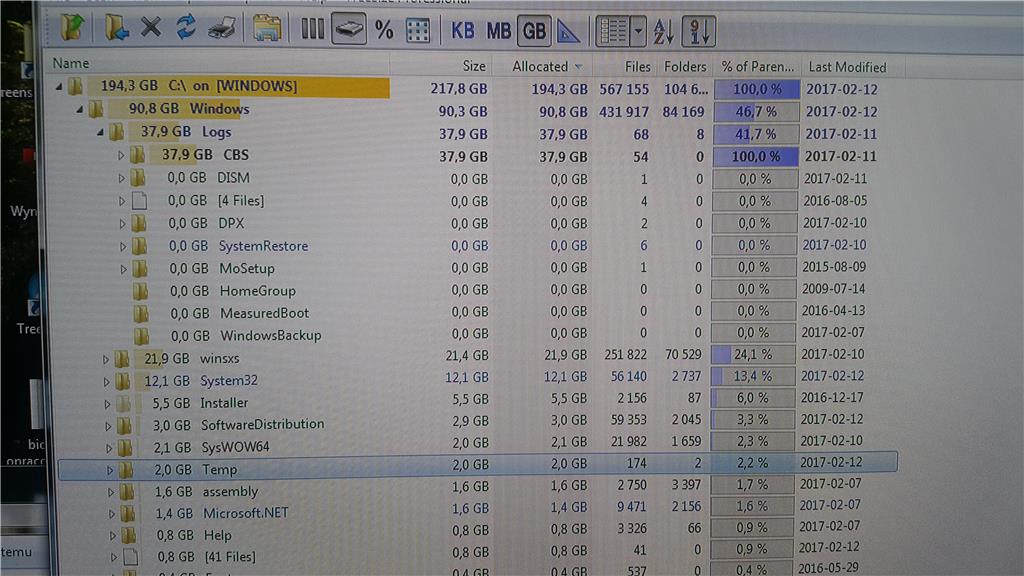Viewport: 1024px width, 576px height.
Task: Toggle allocated space disk drive icon
Action: [349, 29]
